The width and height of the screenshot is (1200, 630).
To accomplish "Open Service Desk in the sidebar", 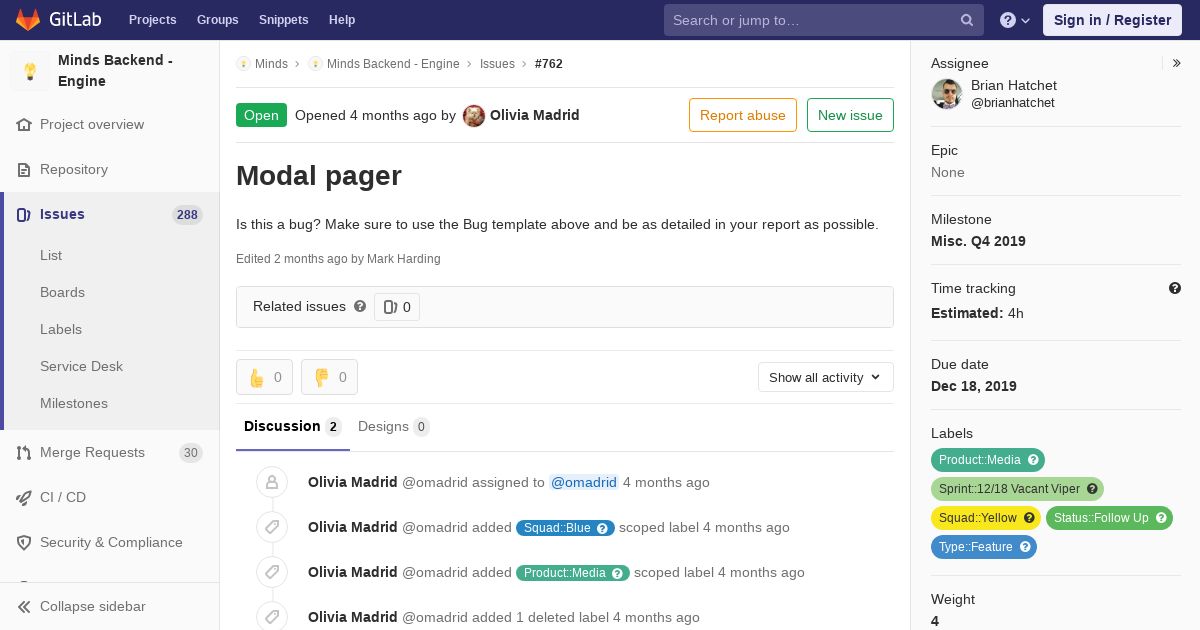I will coord(81,366).
